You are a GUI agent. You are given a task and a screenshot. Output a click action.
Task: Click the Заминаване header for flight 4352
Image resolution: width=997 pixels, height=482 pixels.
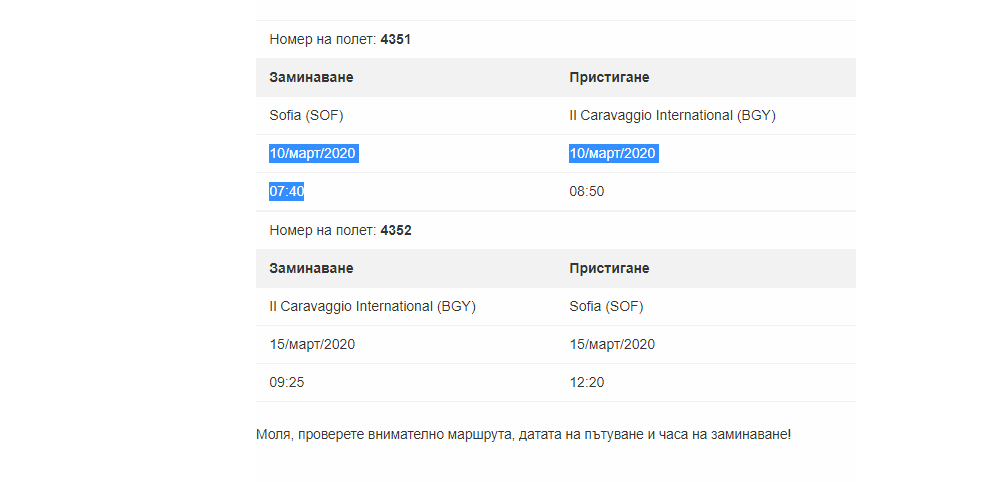coord(311,269)
